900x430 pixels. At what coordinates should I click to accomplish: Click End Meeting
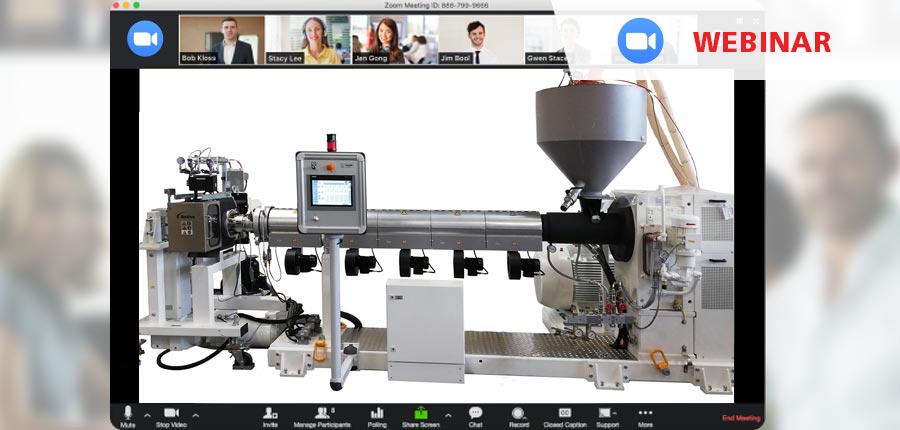pyautogui.click(x=740, y=418)
